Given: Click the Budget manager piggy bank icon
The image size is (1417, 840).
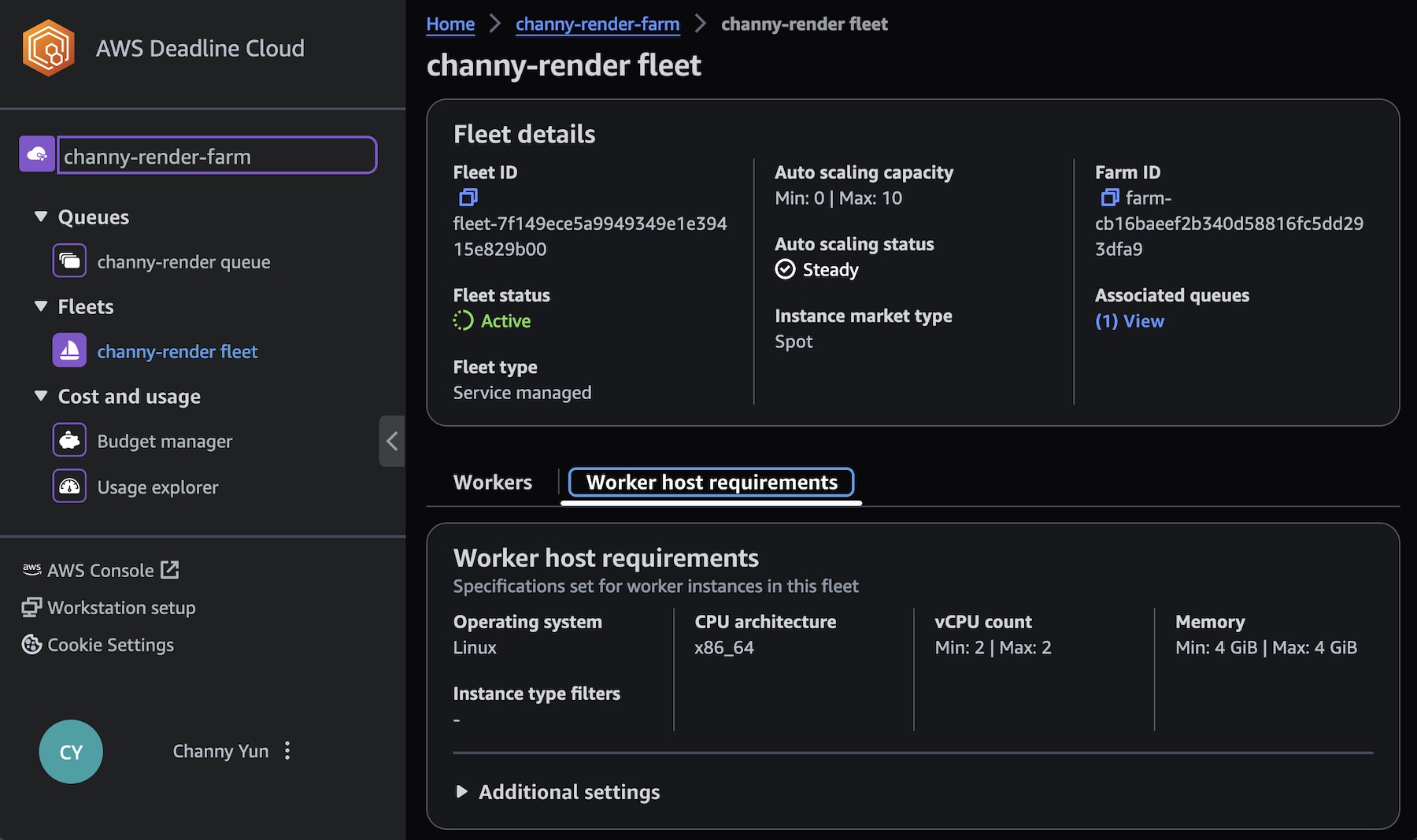Looking at the screenshot, I should pyautogui.click(x=69, y=440).
